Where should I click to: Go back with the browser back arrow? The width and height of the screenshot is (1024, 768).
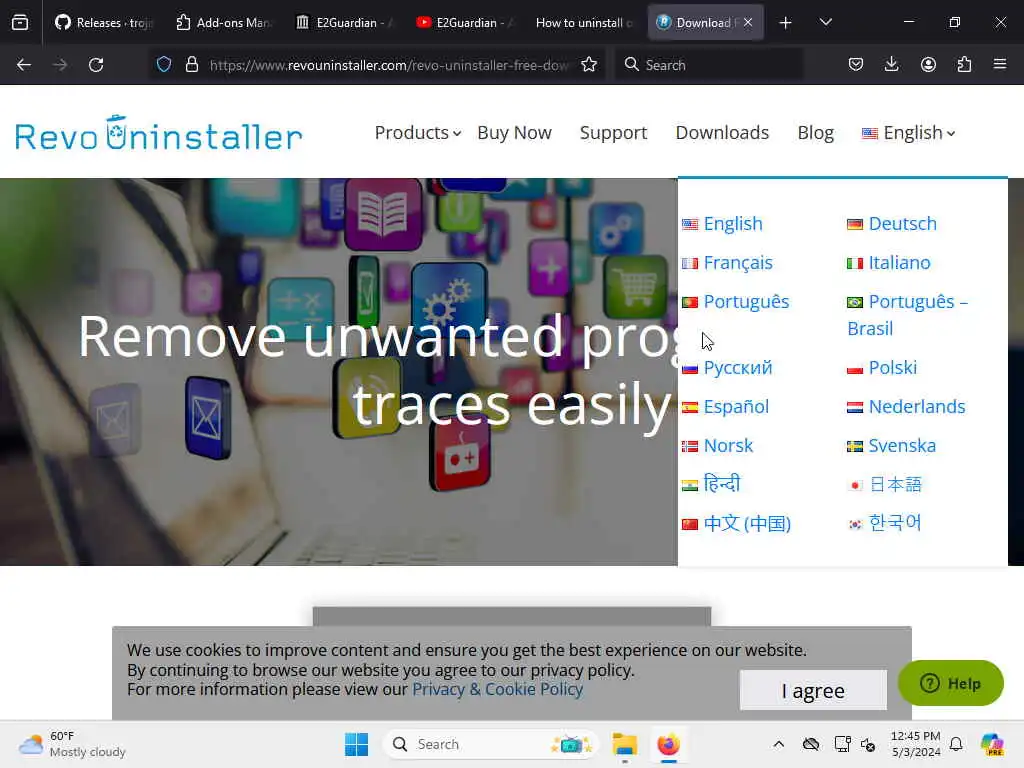[24, 65]
